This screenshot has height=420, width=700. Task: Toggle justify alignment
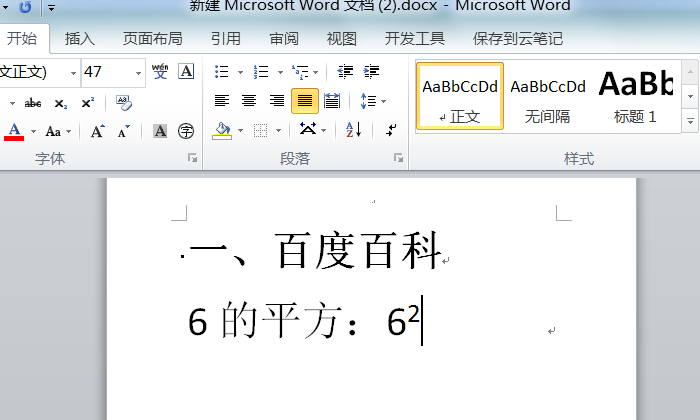pyautogui.click(x=305, y=101)
